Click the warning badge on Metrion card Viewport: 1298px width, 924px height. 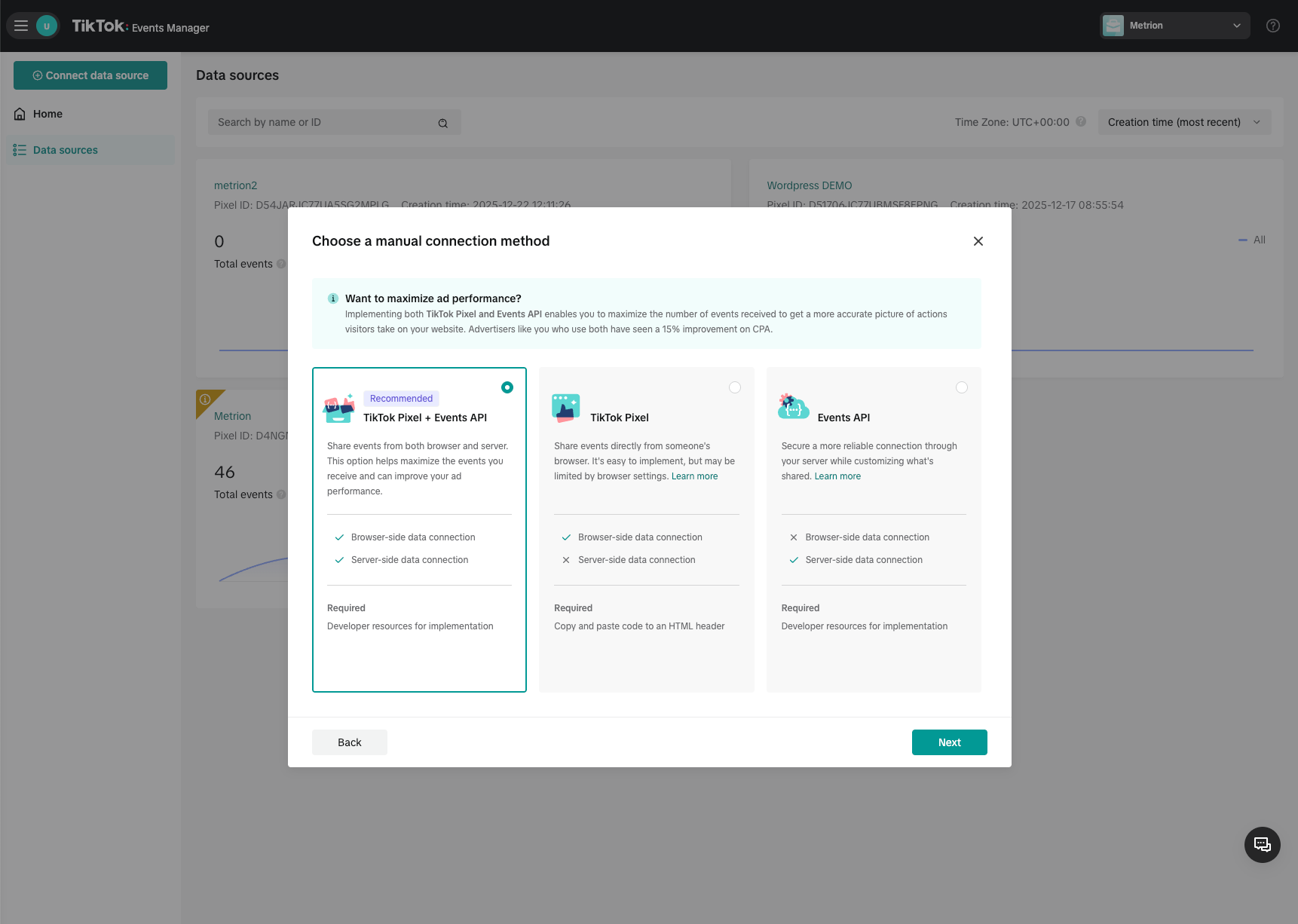[x=206, y=399]
